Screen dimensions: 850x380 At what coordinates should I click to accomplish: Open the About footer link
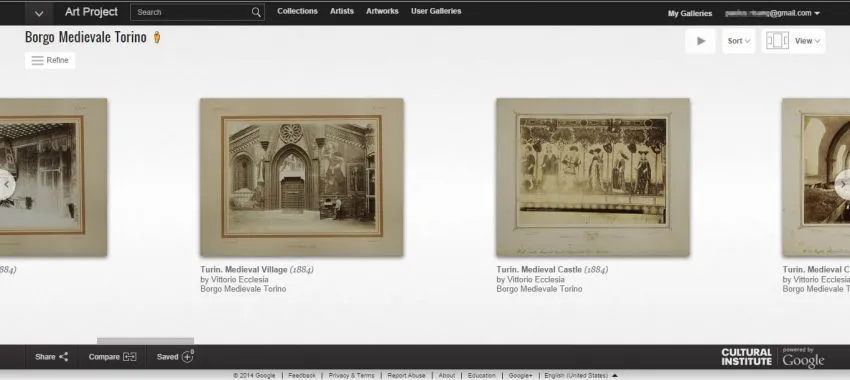(447, 375)
